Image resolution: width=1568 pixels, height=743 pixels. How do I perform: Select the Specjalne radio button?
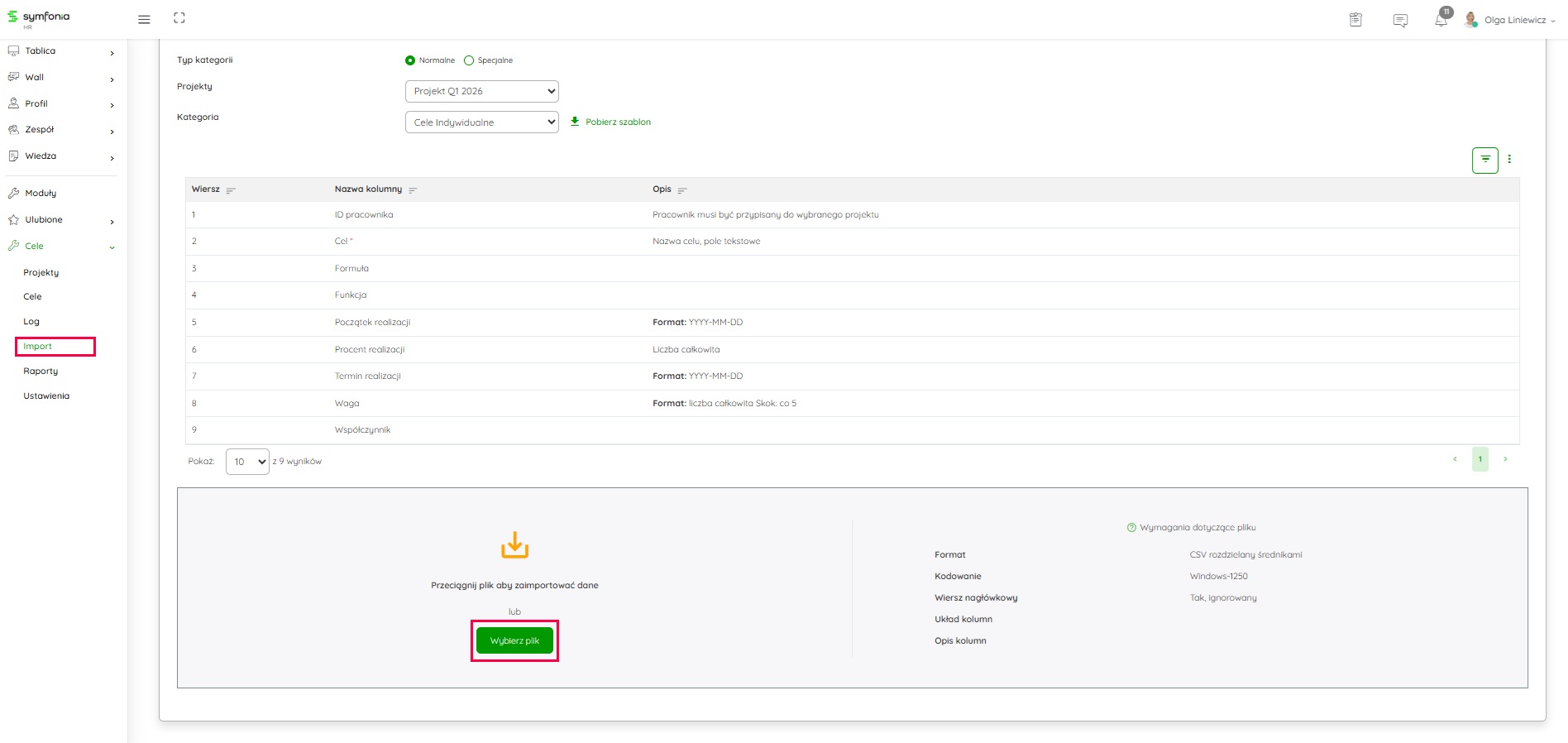point(469,60)
